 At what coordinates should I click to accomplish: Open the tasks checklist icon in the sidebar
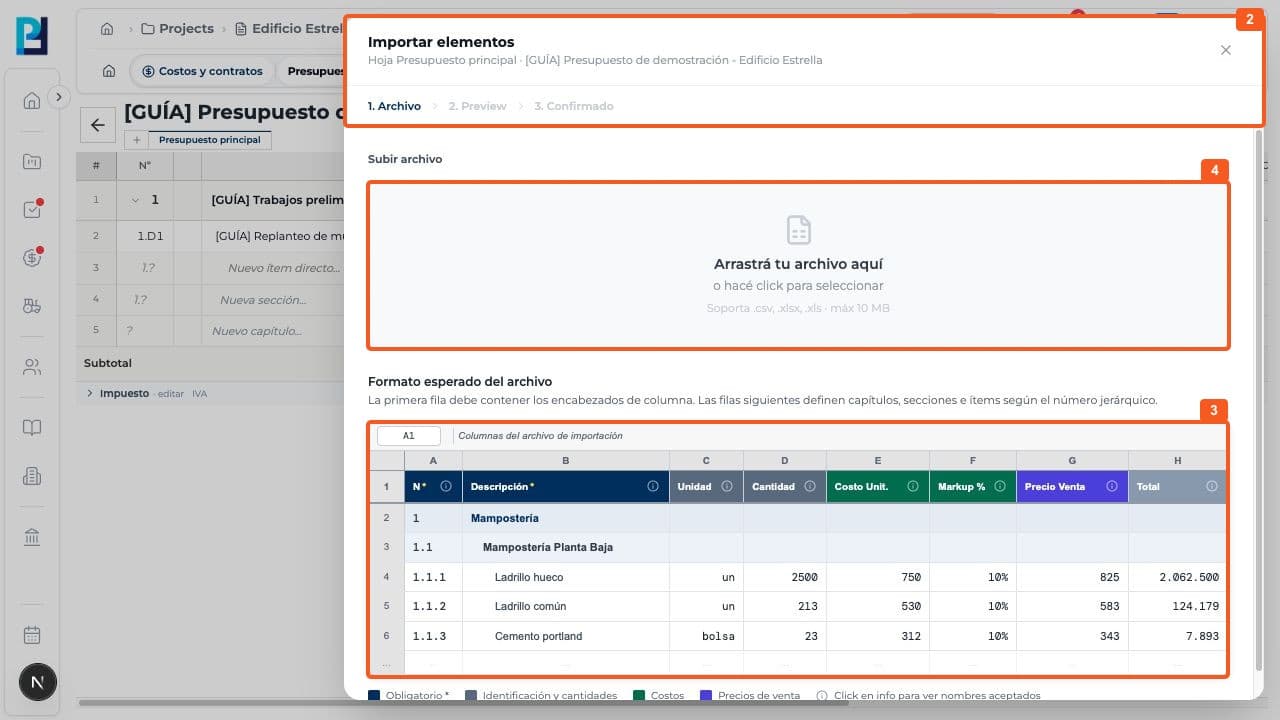click(x=32, y=210)
